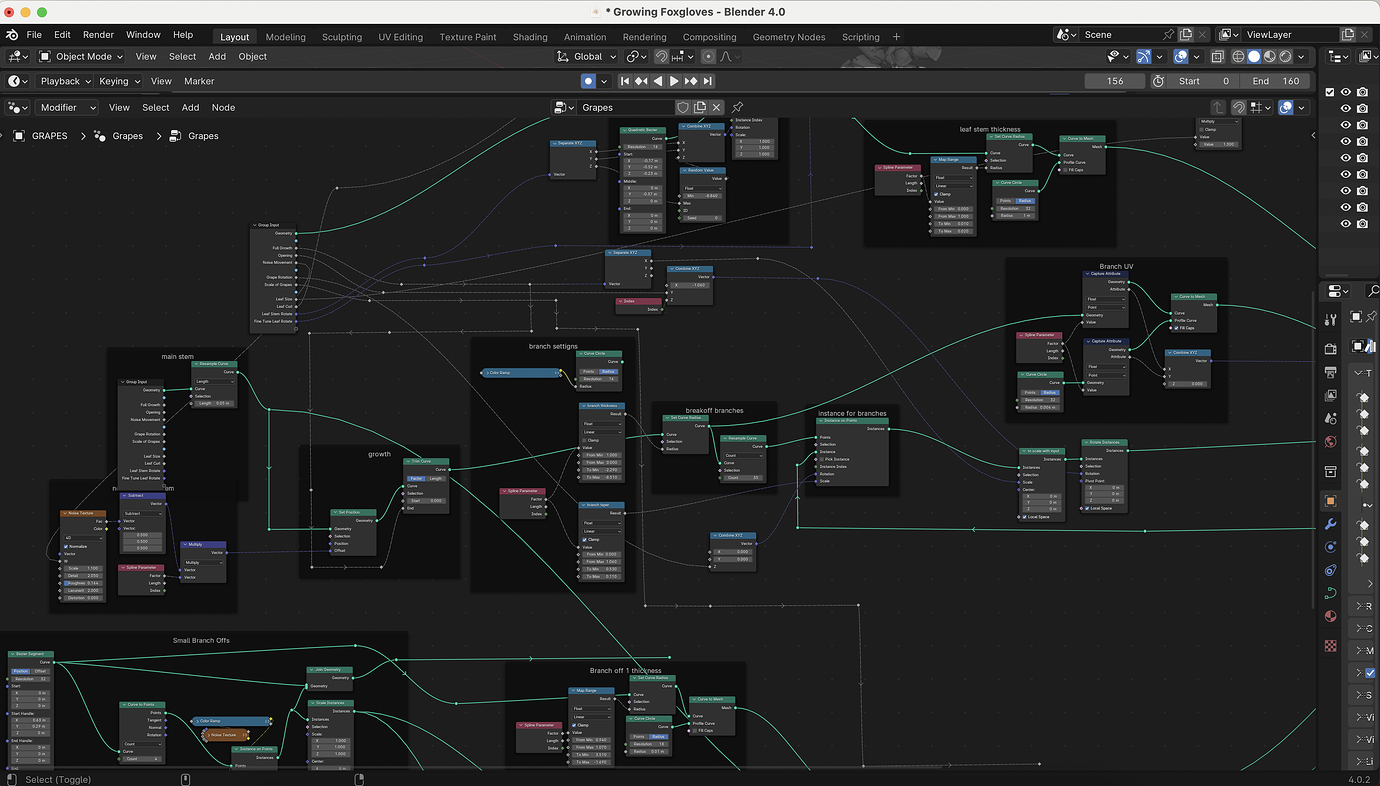The image size is (1380, 786).
Task: Toggle proportional editing in the viewport
Action: [708, 56]
